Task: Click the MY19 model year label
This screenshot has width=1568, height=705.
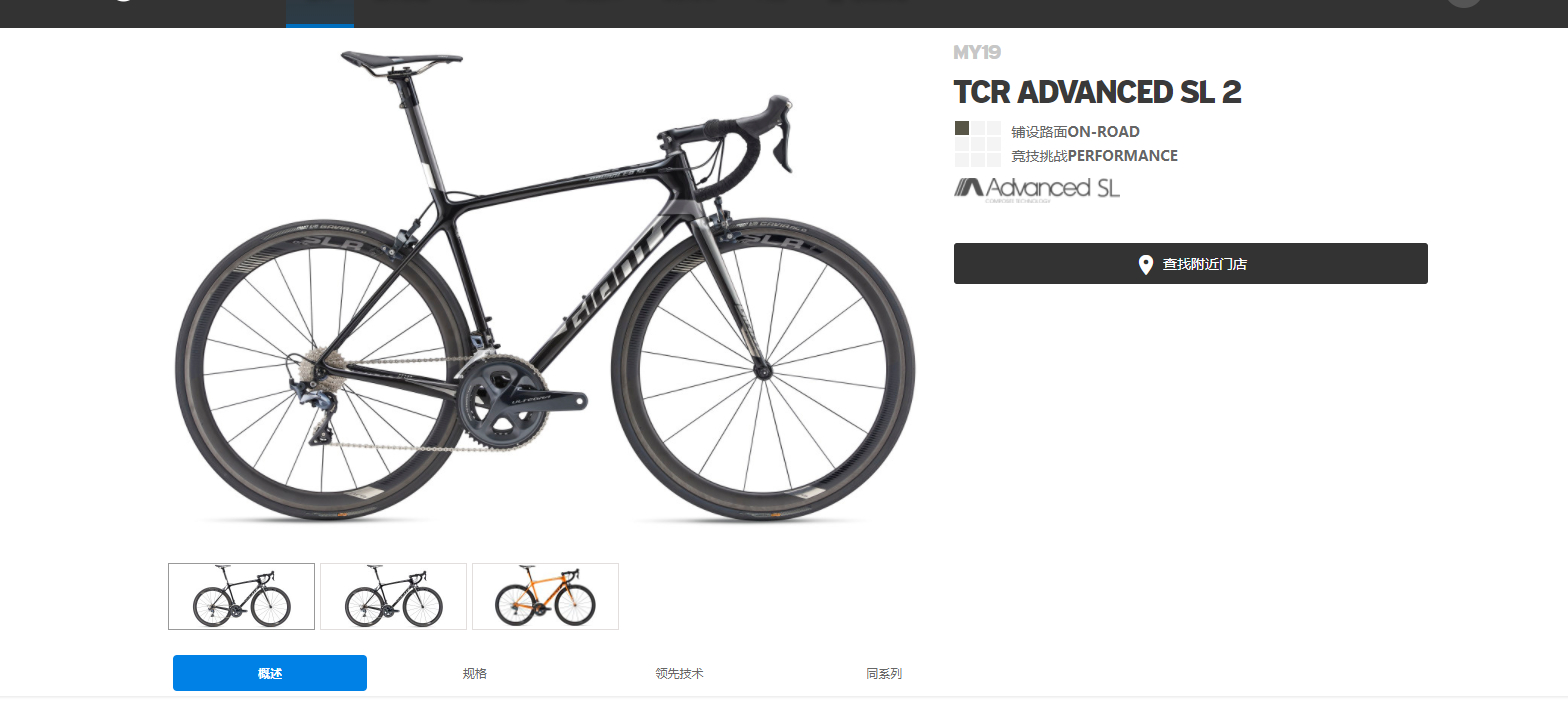Action: pyautogui.click(x=977, y=53)
